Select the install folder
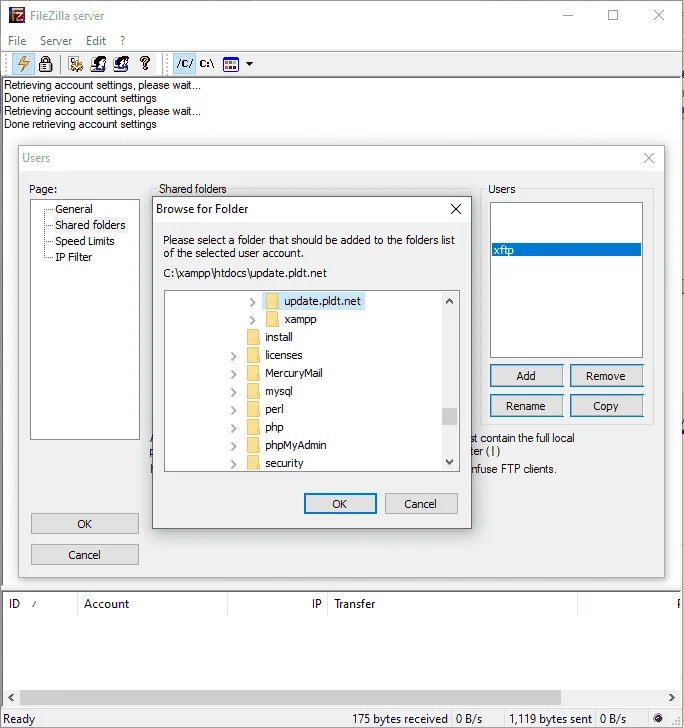Screen dimensions: 684x728 click(279, 337)
